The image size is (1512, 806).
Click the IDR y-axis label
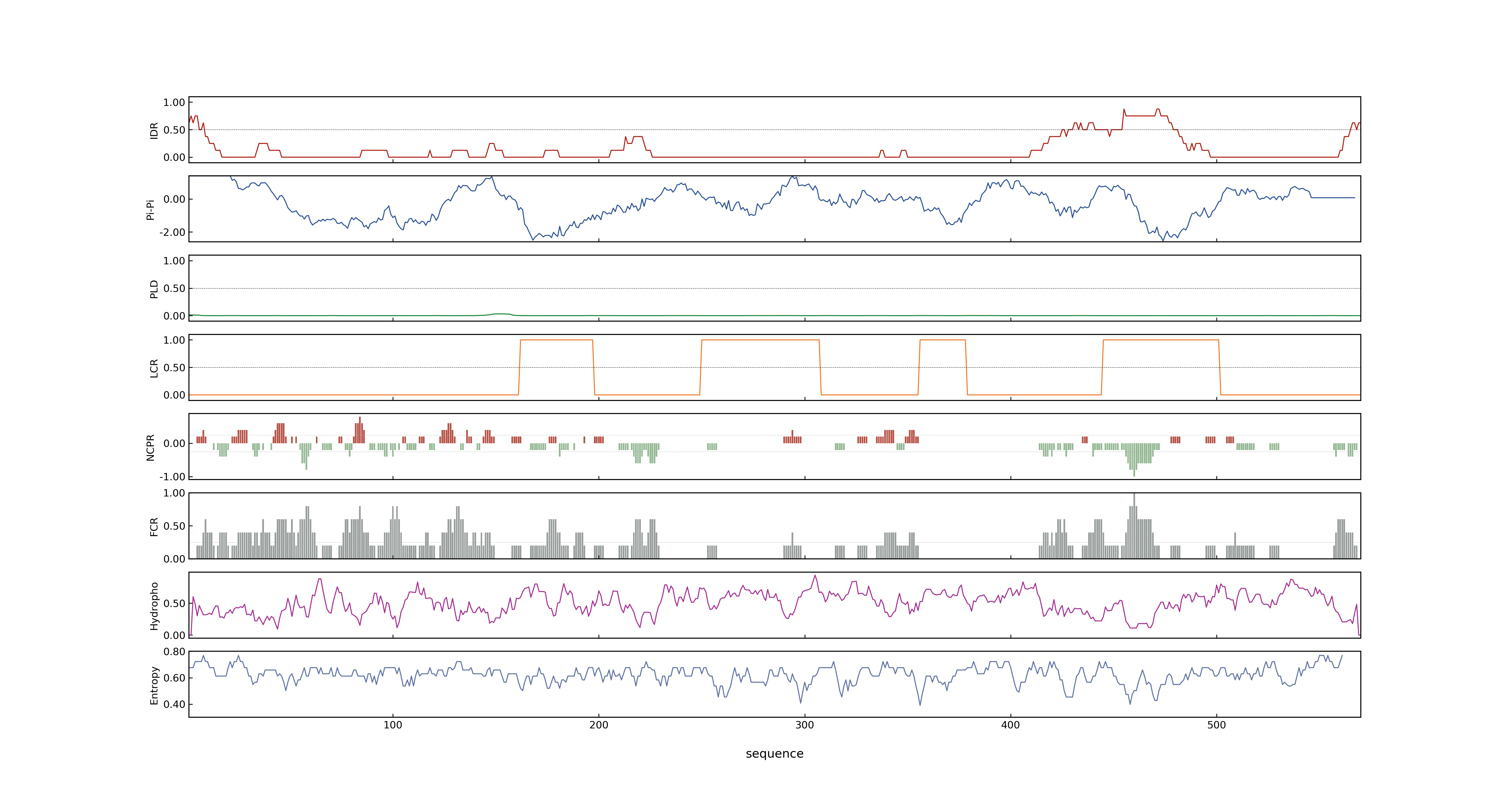tap(154, 130)
